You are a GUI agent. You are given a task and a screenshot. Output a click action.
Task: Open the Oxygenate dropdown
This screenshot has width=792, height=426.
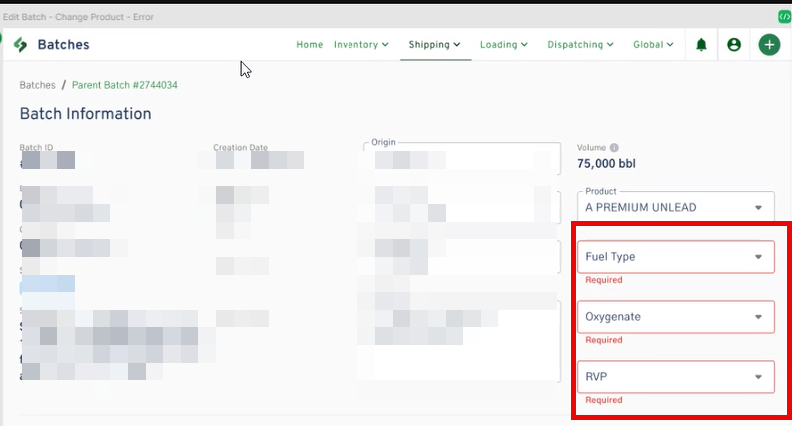click(675, 317)
